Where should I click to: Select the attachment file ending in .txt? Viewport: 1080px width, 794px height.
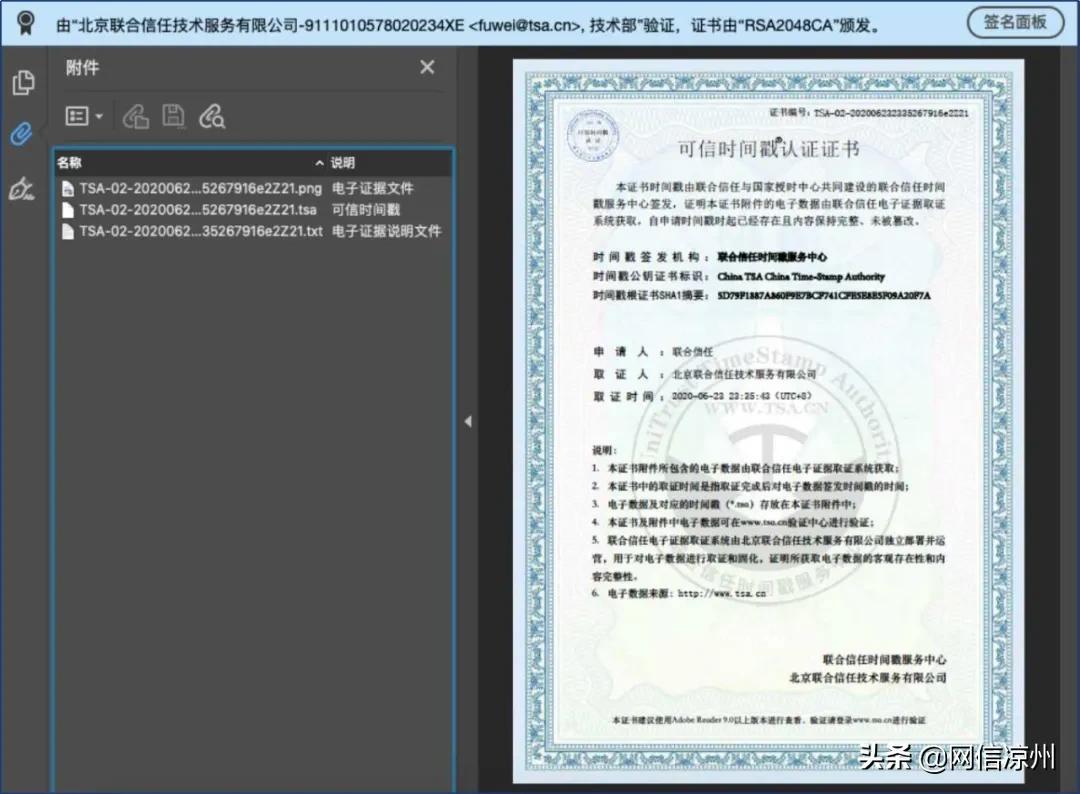pyautogui.click(x=200, y=231)
